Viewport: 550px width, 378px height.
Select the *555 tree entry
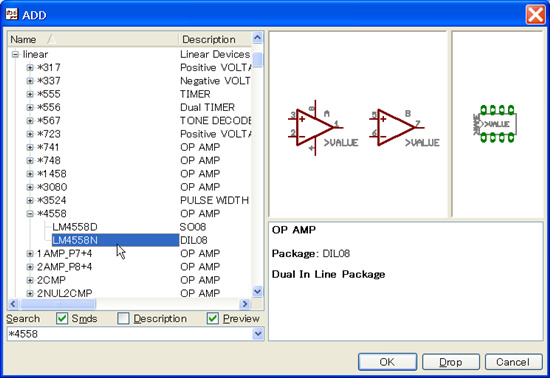(x=49, y=94)
